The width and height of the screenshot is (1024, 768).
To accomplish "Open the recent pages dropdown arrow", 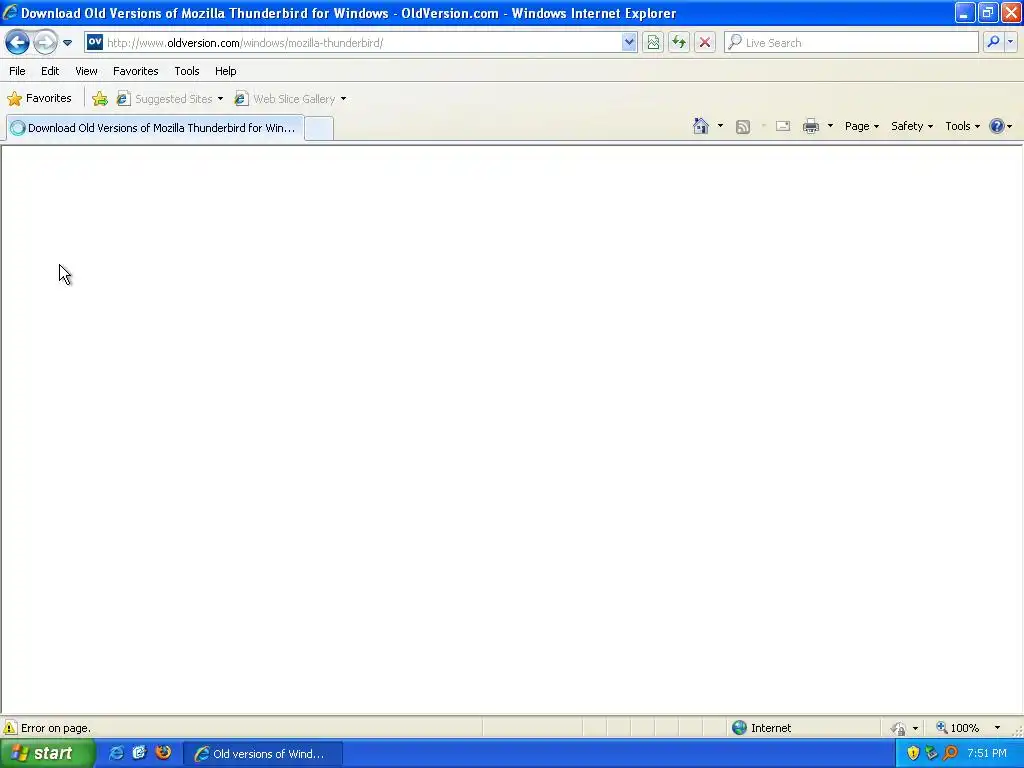I will [x=67, y=43].
